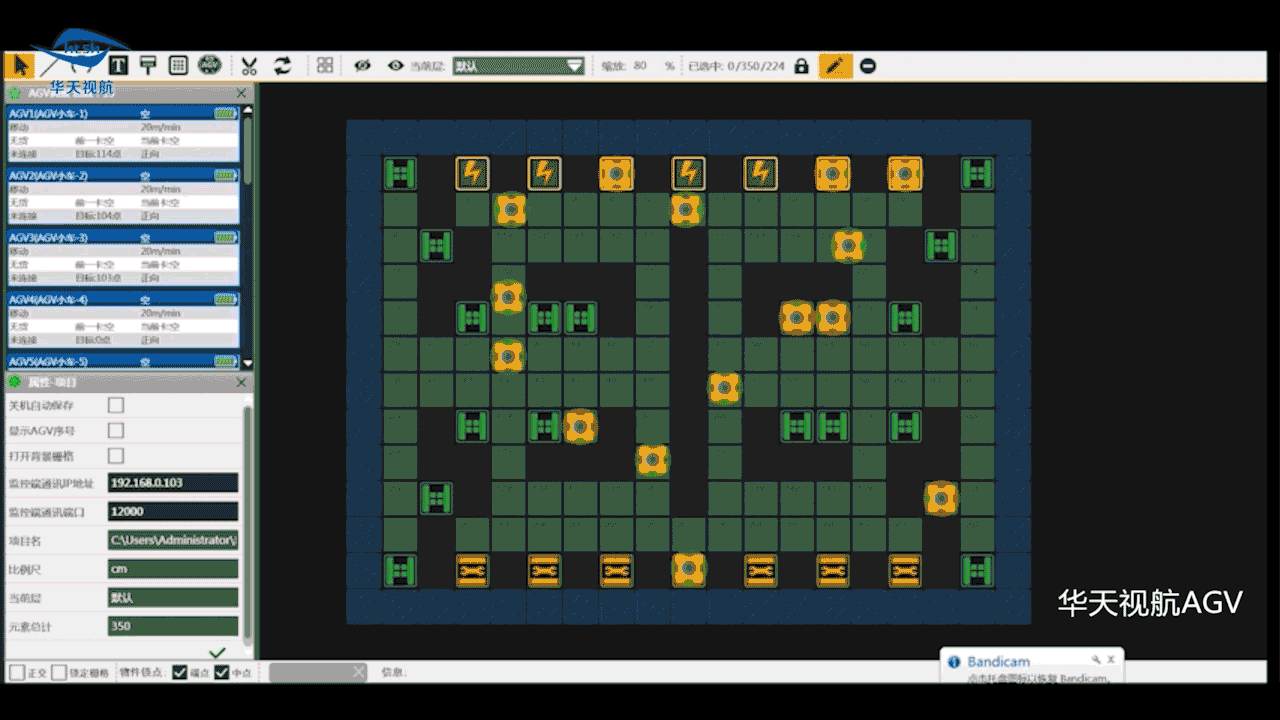The image size is (1280, 720).
Task: Click the Bandicam tray notification
Action: pyautogui.click(x=1032, y=667)
